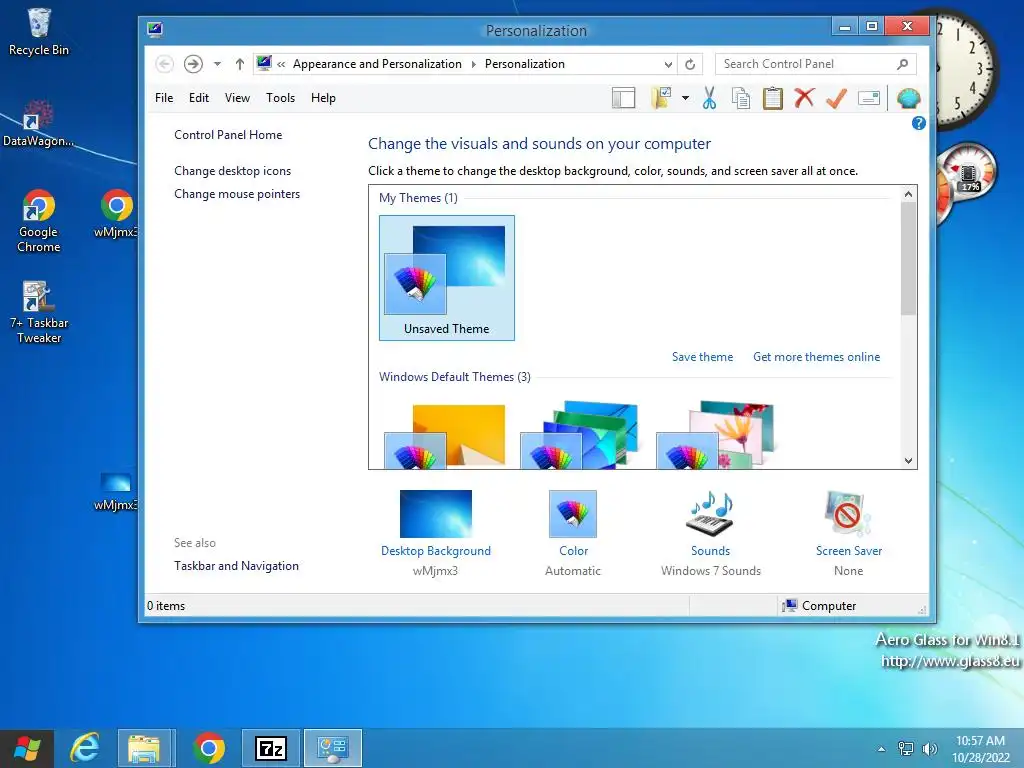Select the 7+ Taskbar Tweaker desktop icon
The height and width of the screenshot is (768, 1024).
point(39,312)
